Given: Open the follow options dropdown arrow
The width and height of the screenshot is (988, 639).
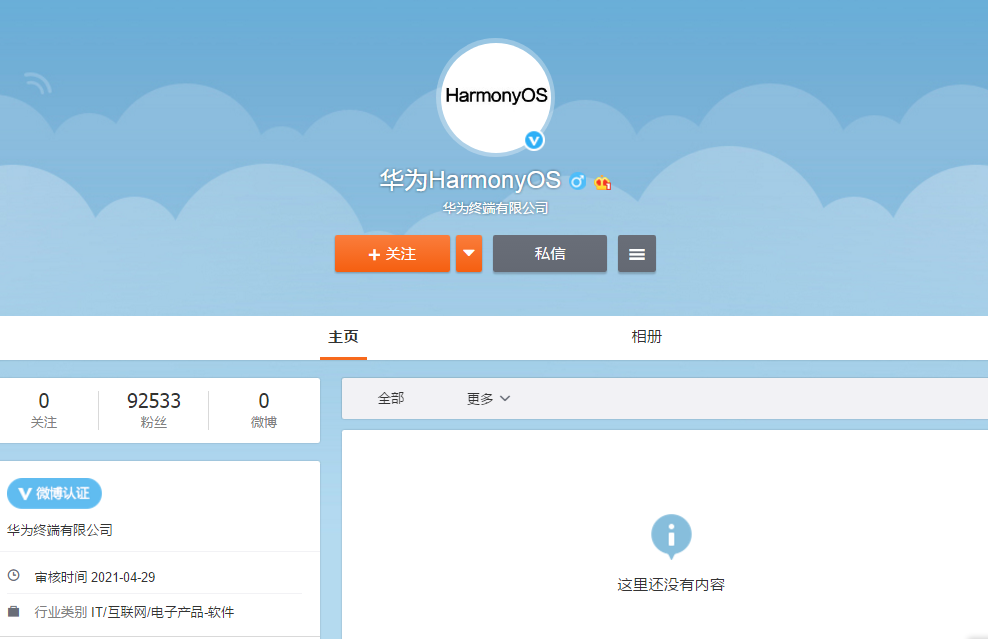Looking at the screenshot, I should [x=469, y=254].
